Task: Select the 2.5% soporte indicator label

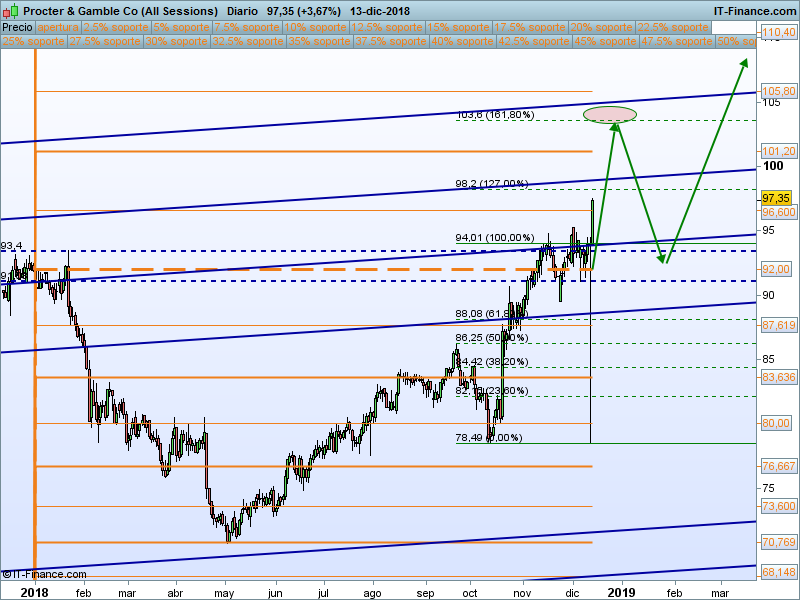Action: (x=116, y=28)
